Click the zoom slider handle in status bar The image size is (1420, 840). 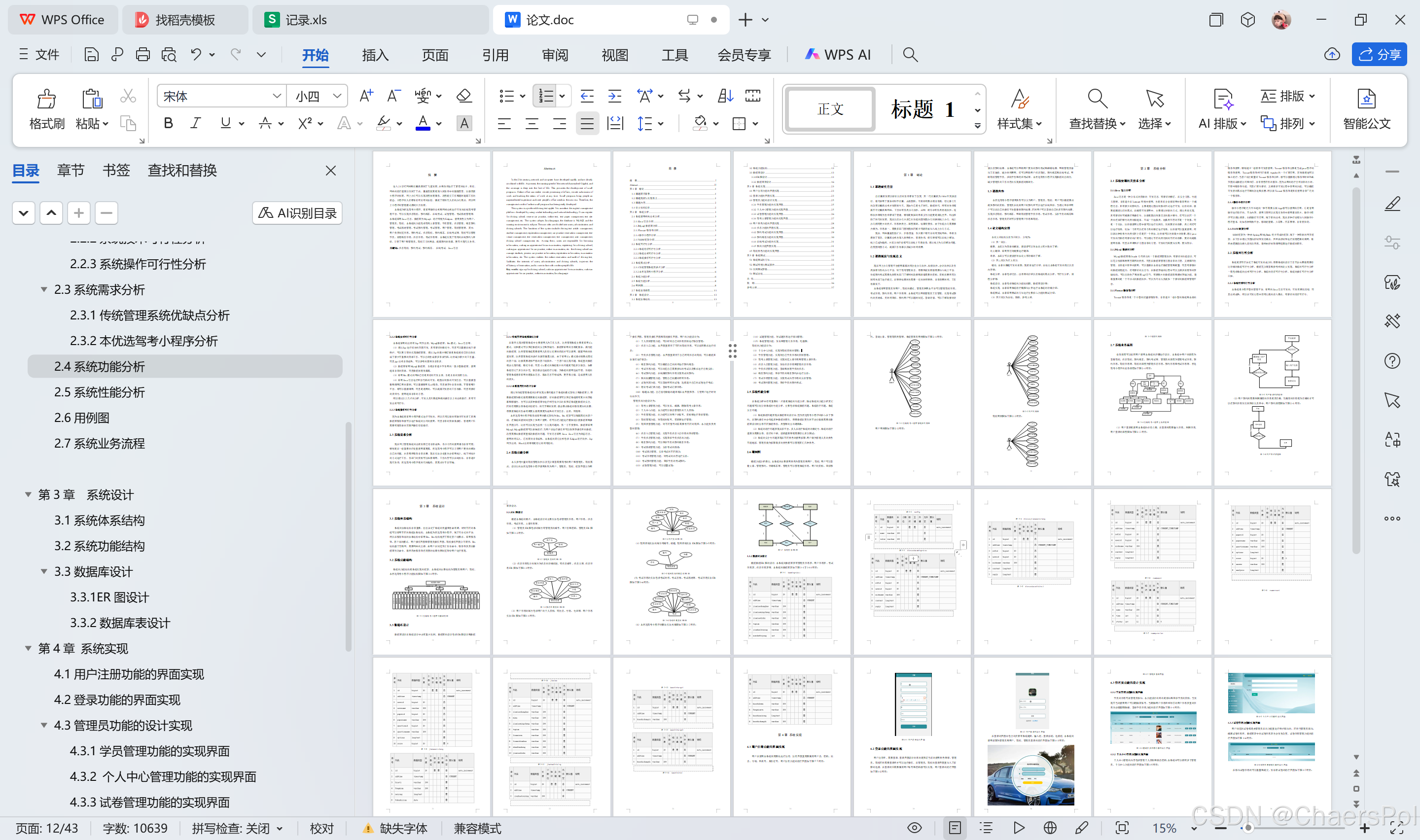tap(1248, 828)
